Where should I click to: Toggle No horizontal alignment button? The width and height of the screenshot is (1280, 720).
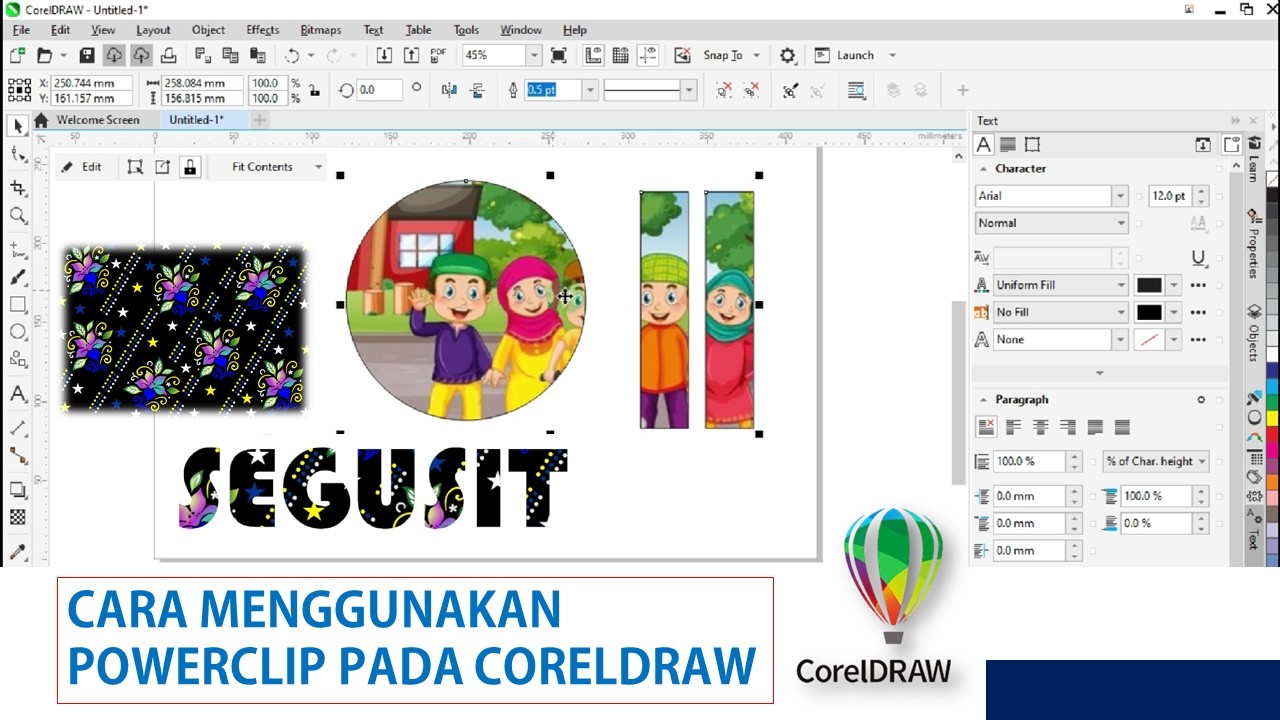[986, 427]
